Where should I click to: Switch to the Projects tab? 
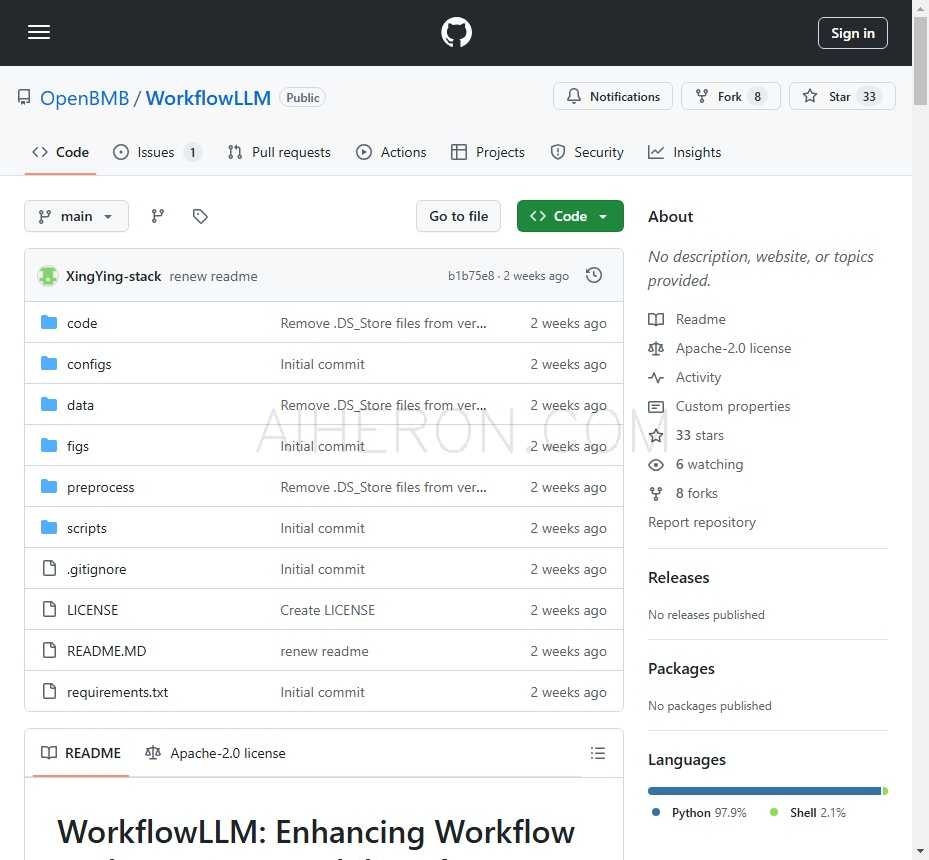(x=488, y=152)
